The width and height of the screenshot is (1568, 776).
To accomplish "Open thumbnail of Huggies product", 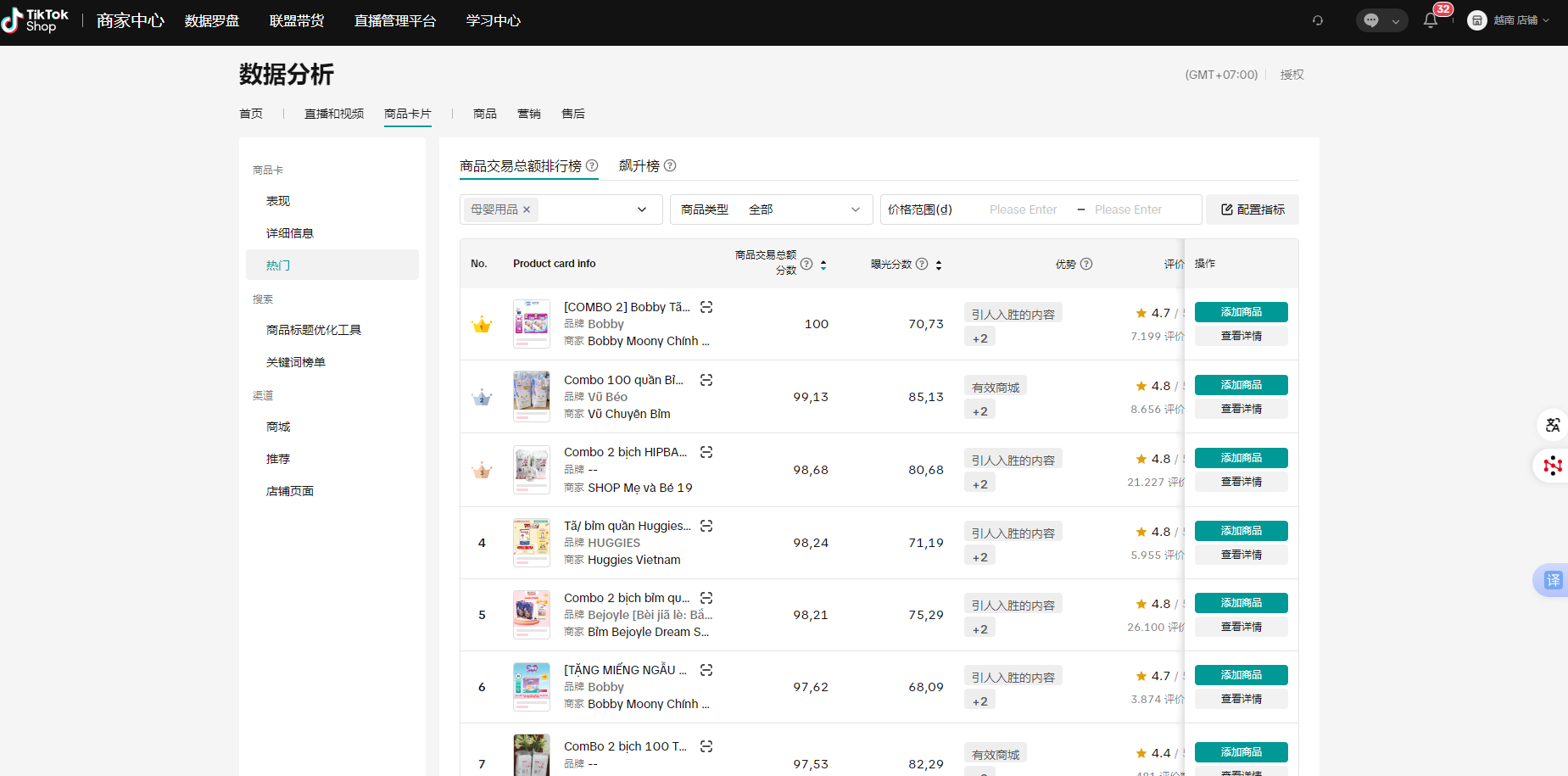I will 532,543.
